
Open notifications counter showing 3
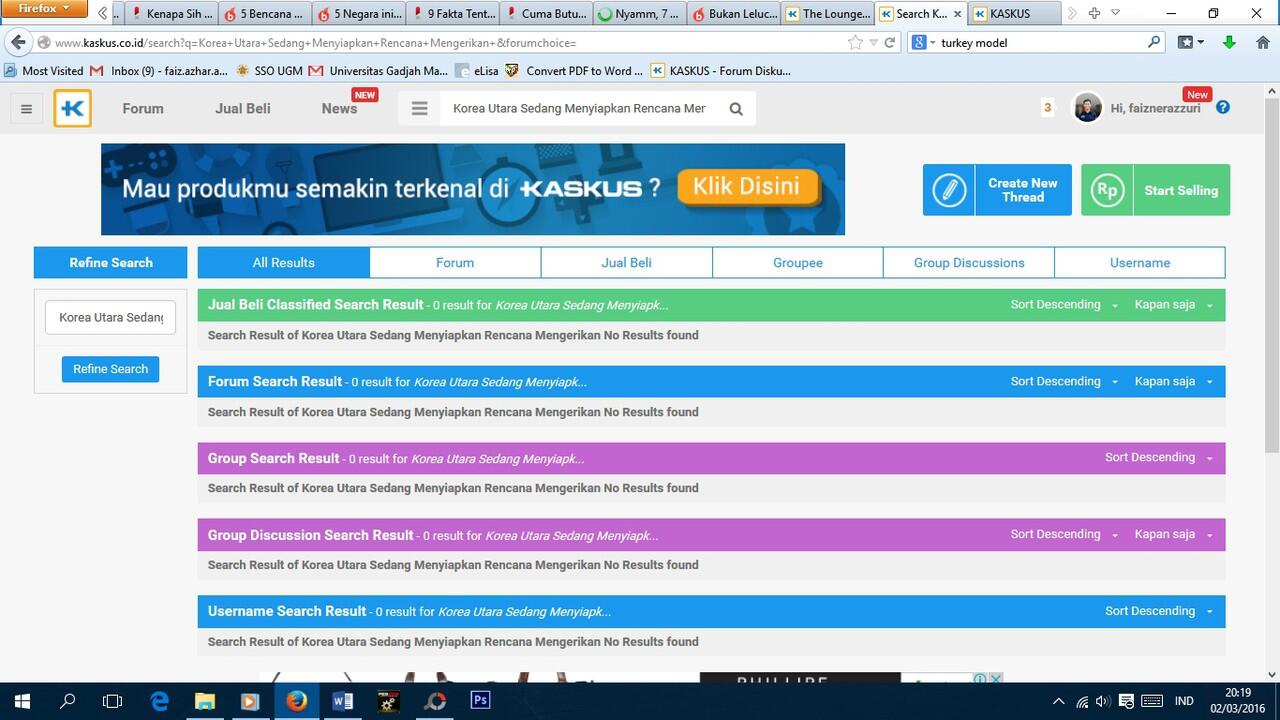pos(1047,108)
